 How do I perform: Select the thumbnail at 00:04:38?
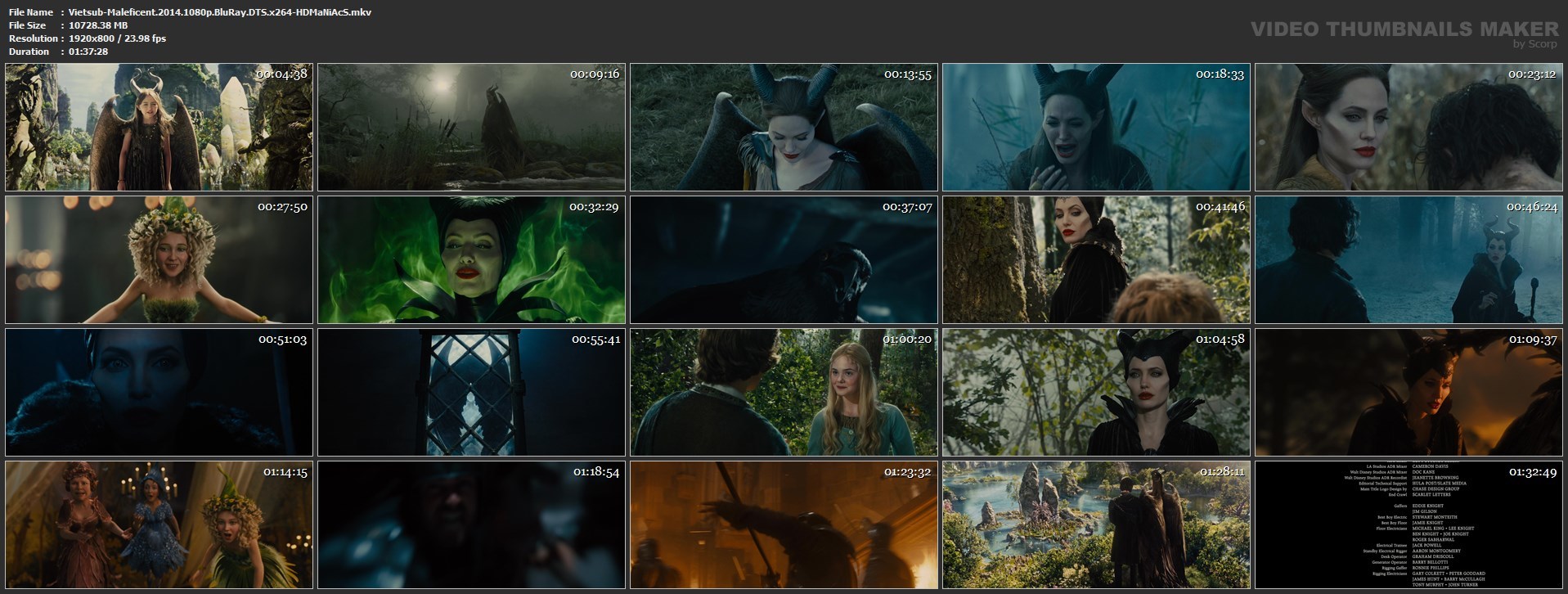[159, 127]
